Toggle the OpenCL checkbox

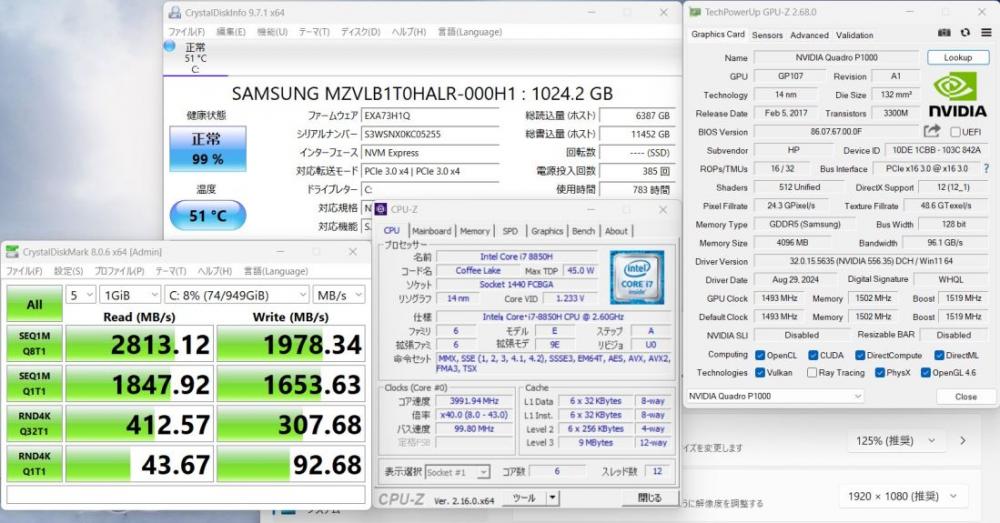[760, 355]
